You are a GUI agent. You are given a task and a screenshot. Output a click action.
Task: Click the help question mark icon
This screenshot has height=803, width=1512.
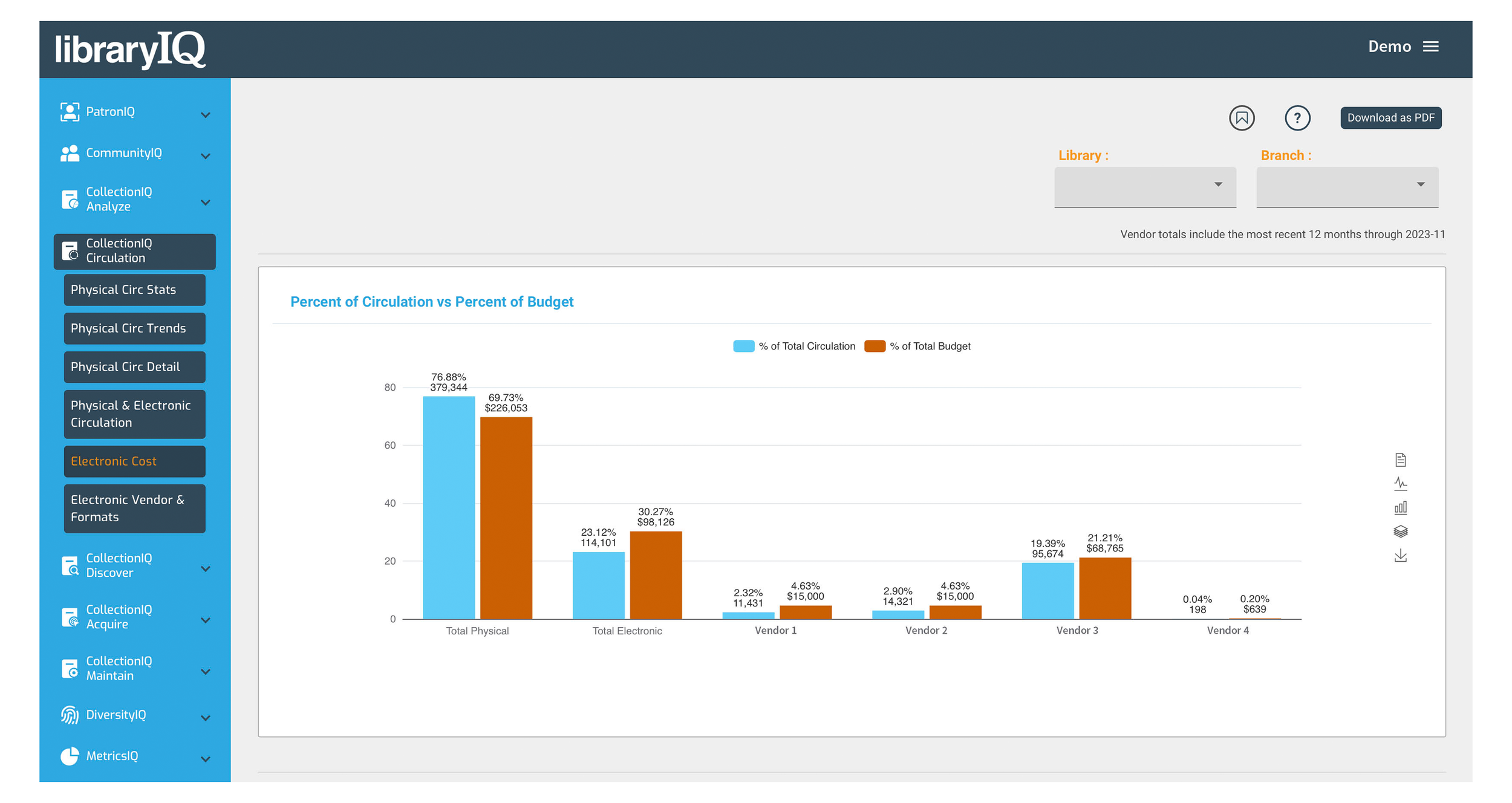1298,118
